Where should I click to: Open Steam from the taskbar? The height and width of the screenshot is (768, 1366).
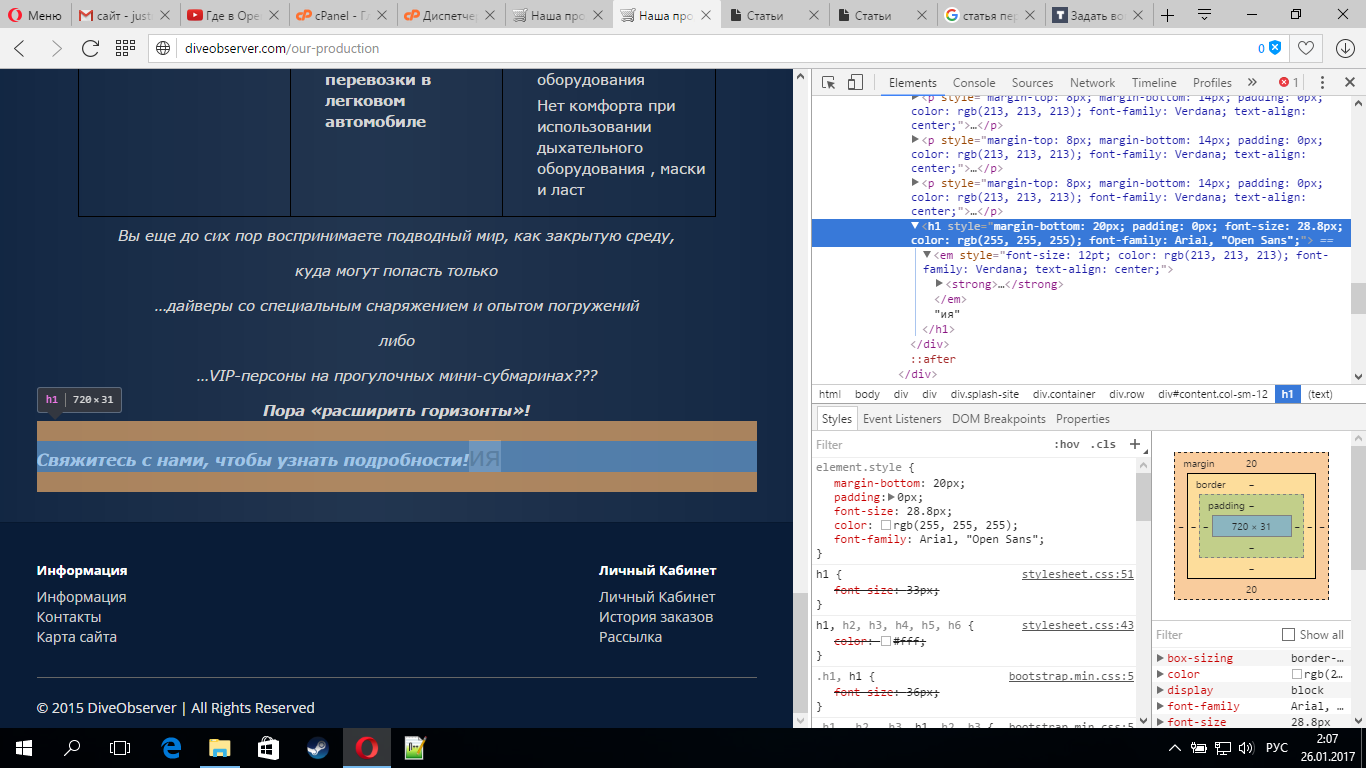point(317,747)
